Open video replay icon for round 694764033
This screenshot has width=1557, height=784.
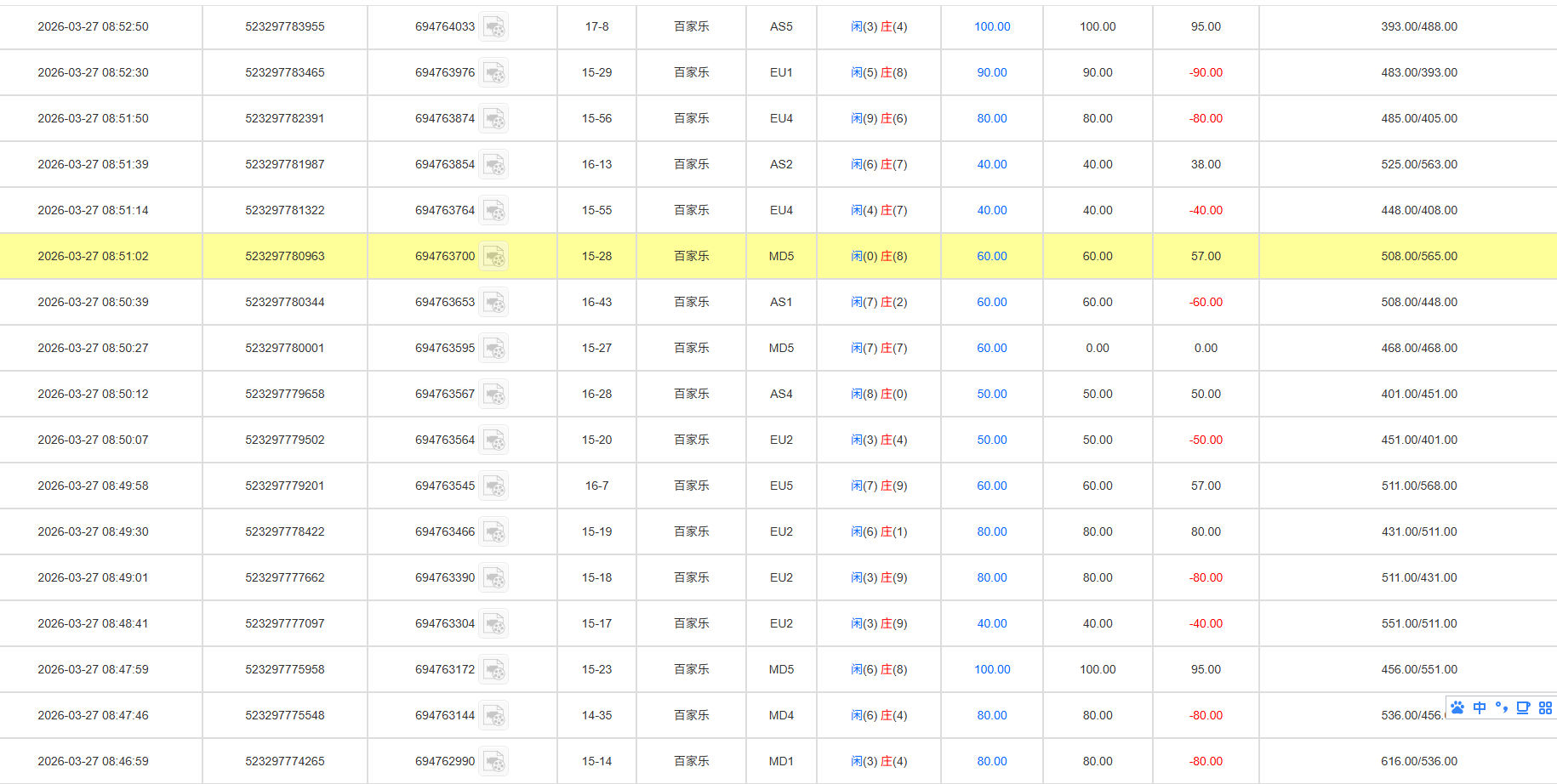pyautogui.click(x=493, y=27)
